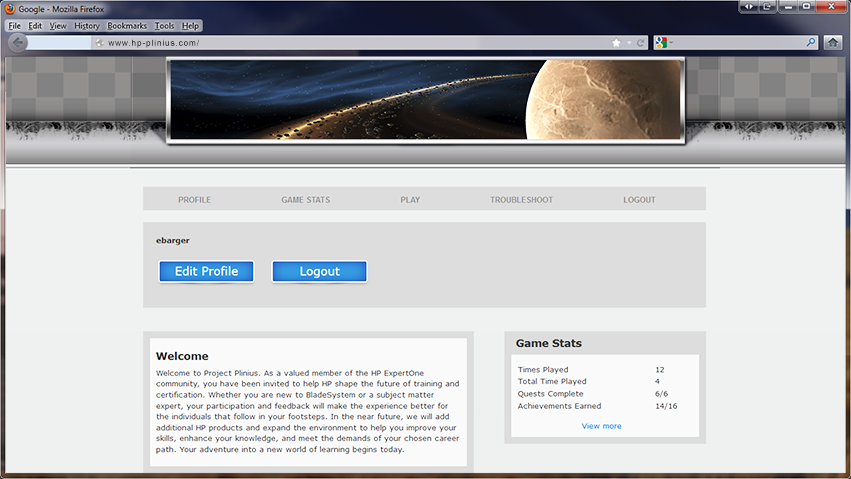Open the Help menu
851x479 pixels.
point(190,25)
